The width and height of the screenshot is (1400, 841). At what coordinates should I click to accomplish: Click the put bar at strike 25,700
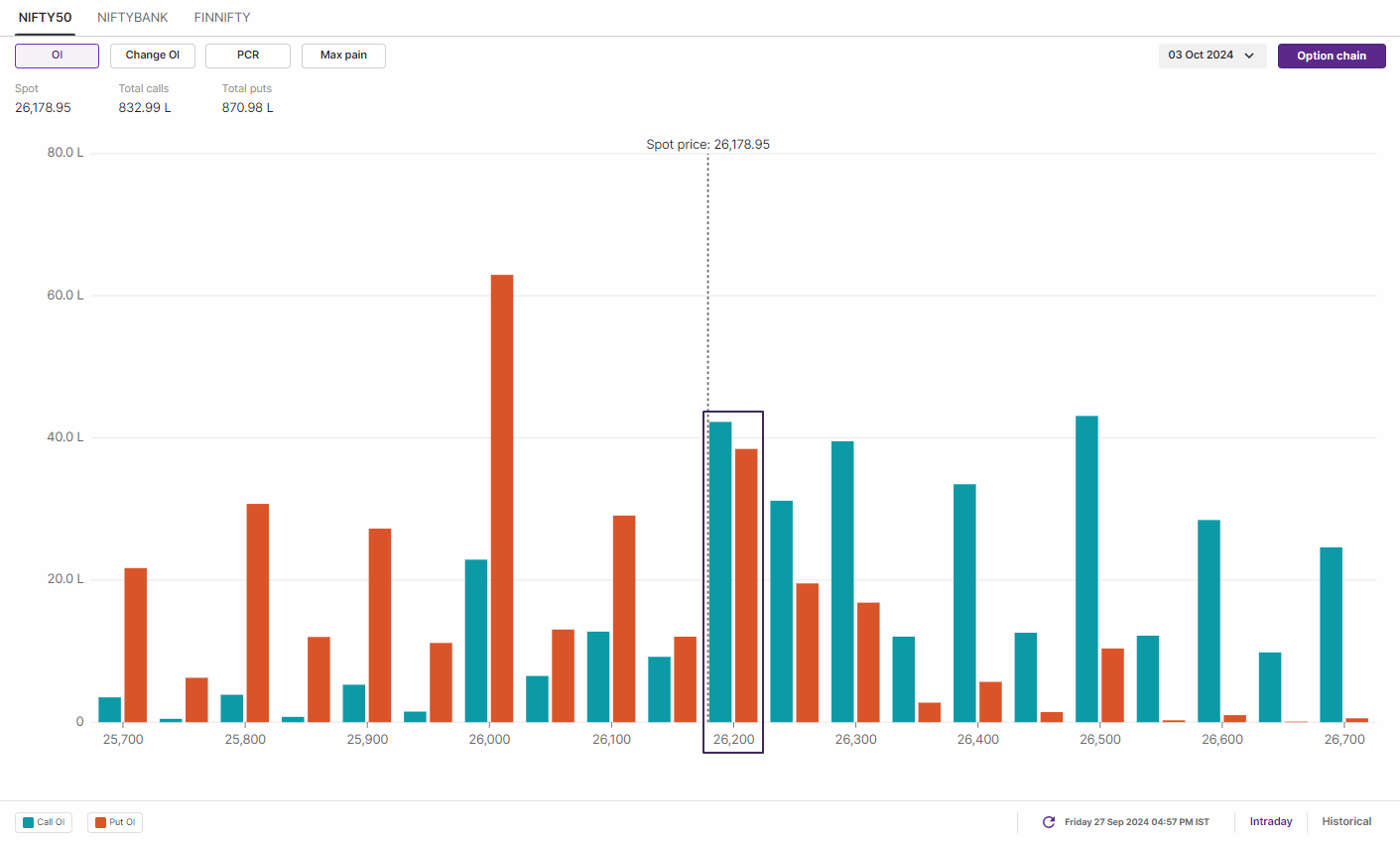pyautogui.click(x=136, y=645)
